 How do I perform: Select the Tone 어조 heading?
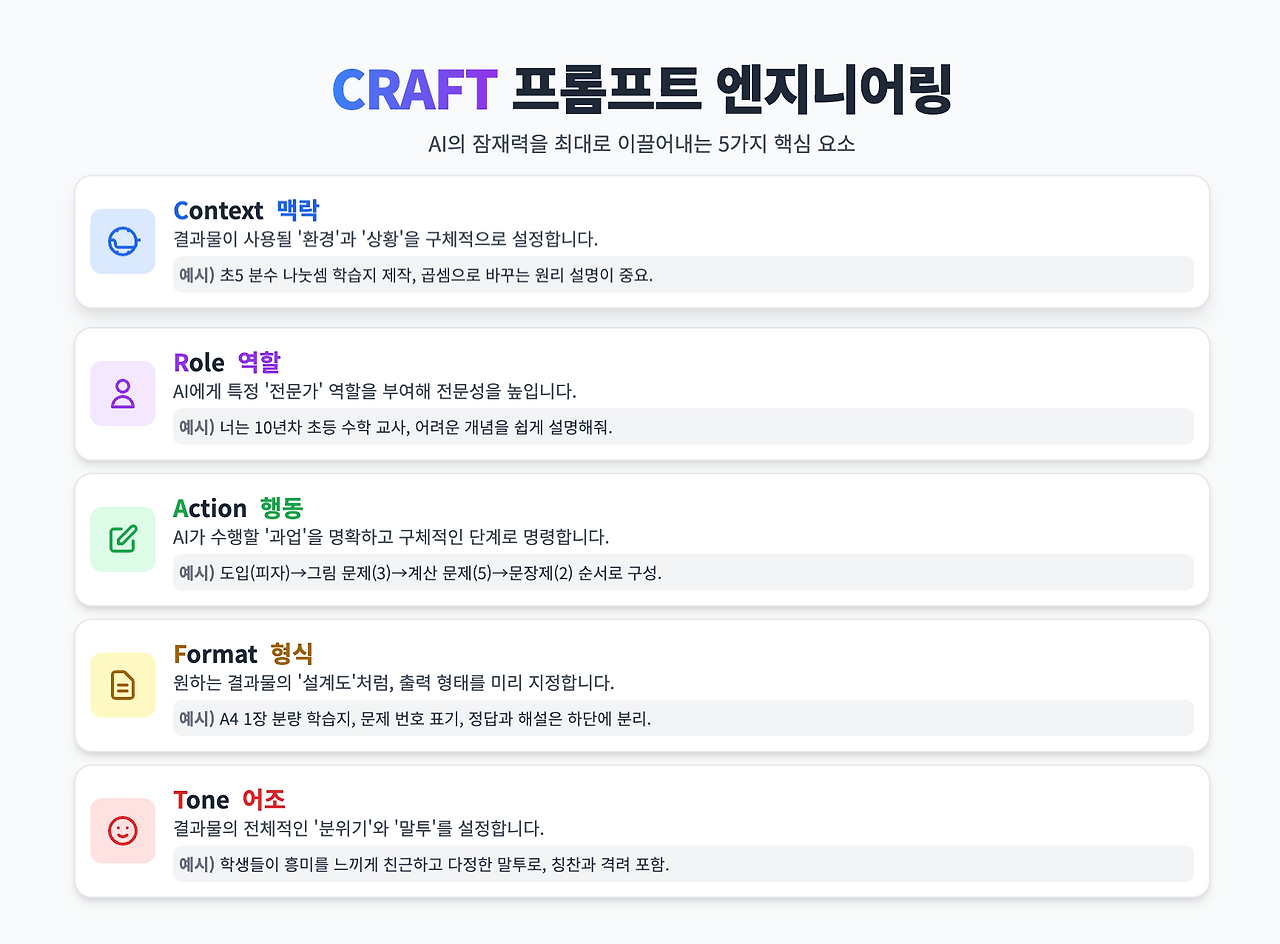229,800
